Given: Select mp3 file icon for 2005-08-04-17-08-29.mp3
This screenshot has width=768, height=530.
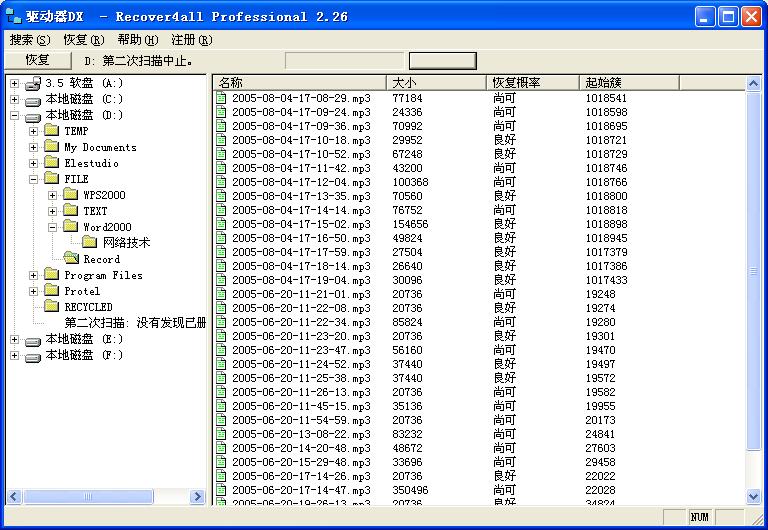Looking at the screenshot, I should pos(222,99).
